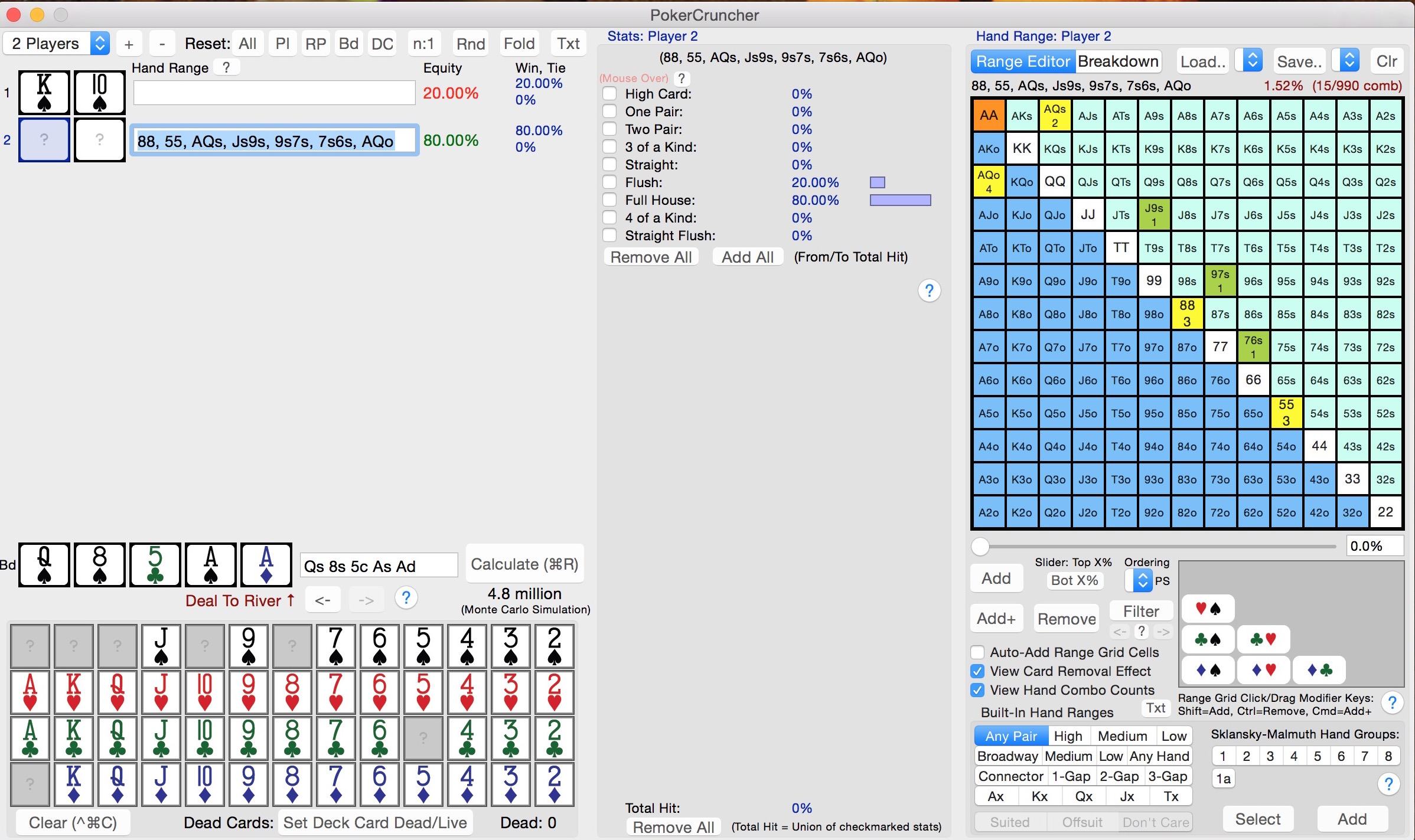Click the Player 2 hand range field
1415x840 pixels.
[x=275, y=140]
